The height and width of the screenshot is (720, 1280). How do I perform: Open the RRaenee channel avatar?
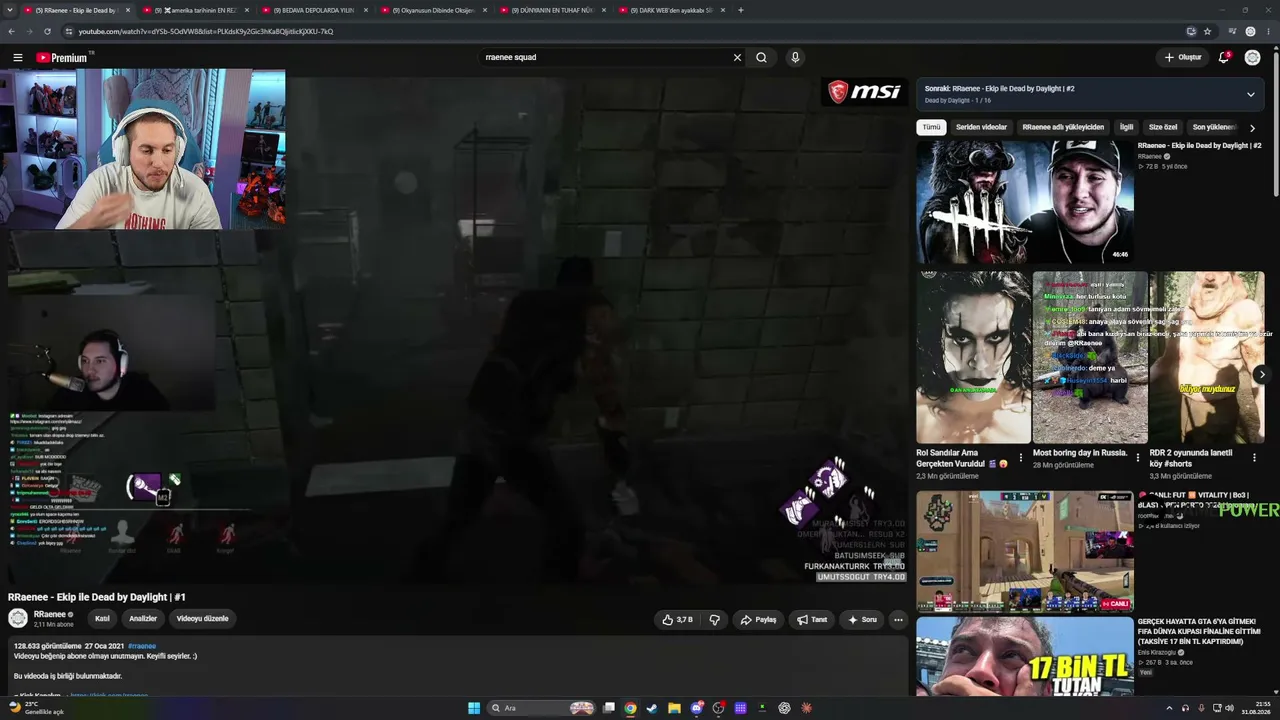point(18,618)
